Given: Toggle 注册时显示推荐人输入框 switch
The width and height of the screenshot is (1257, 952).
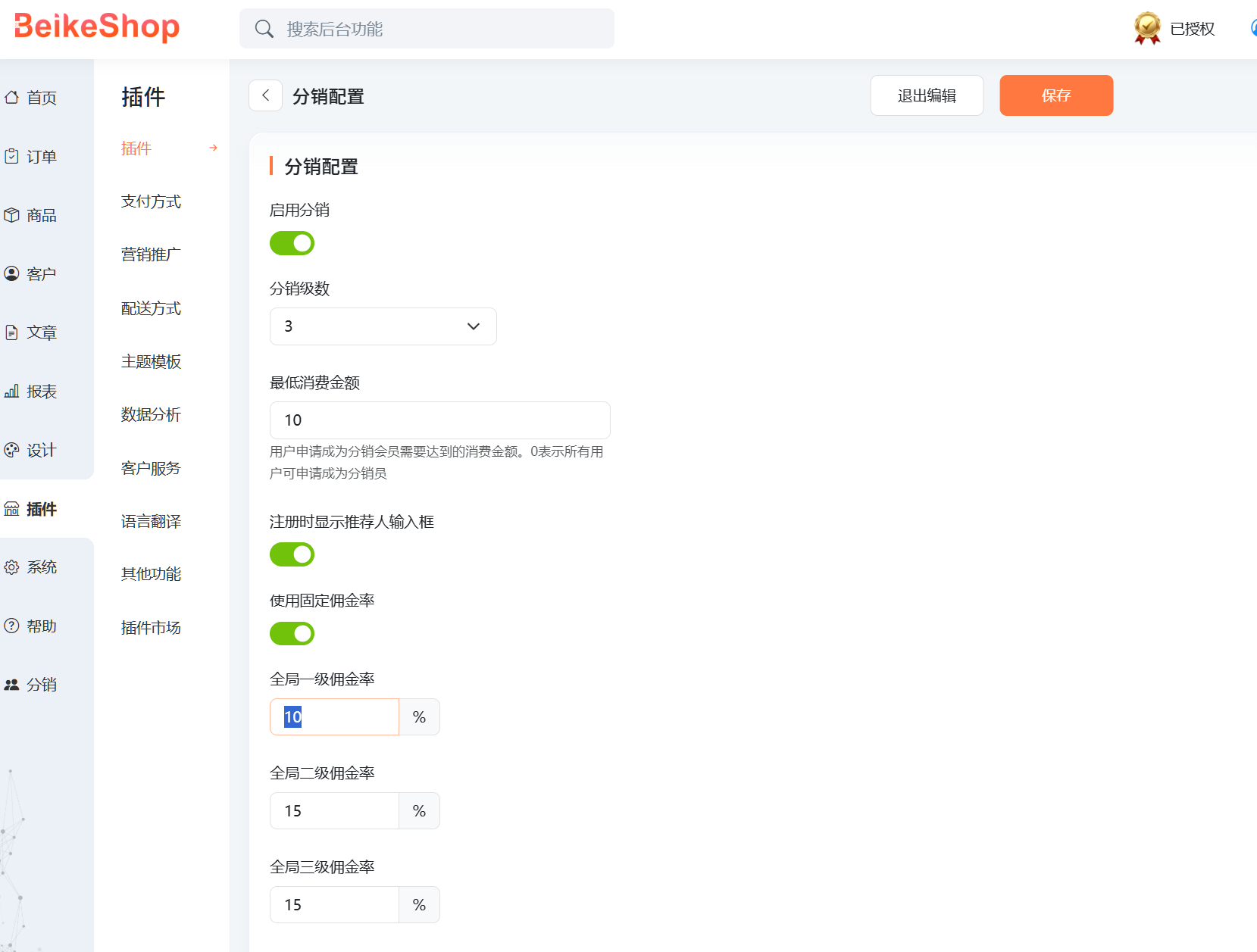Looking at the screenshot, I should click(x=292, y=554).
